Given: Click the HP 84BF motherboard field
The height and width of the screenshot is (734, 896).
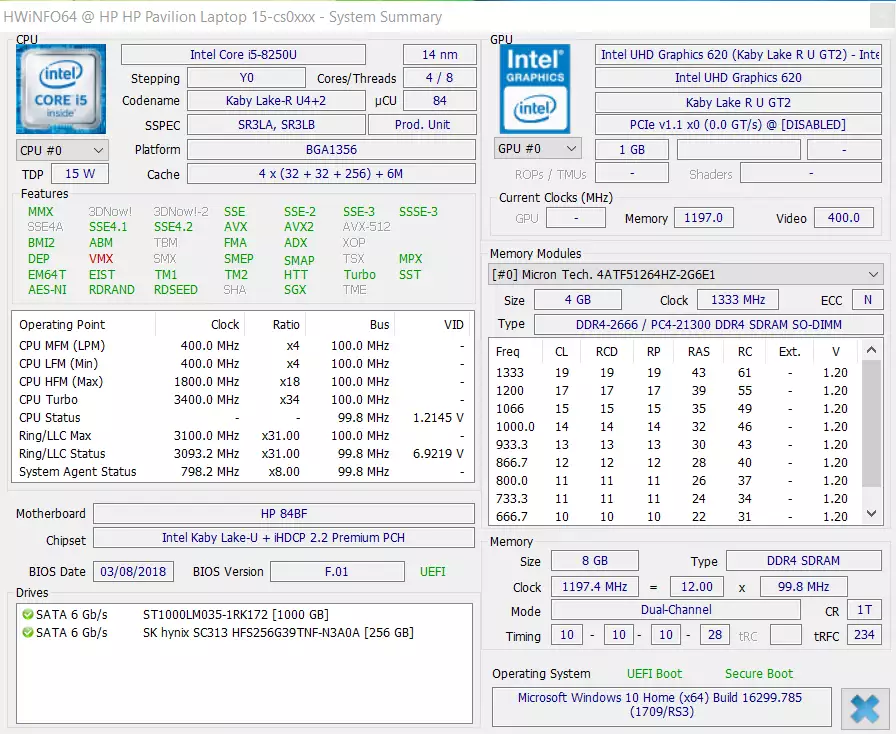Looking at the screenshot, I should pyautogui.click(x=284, y=513).
